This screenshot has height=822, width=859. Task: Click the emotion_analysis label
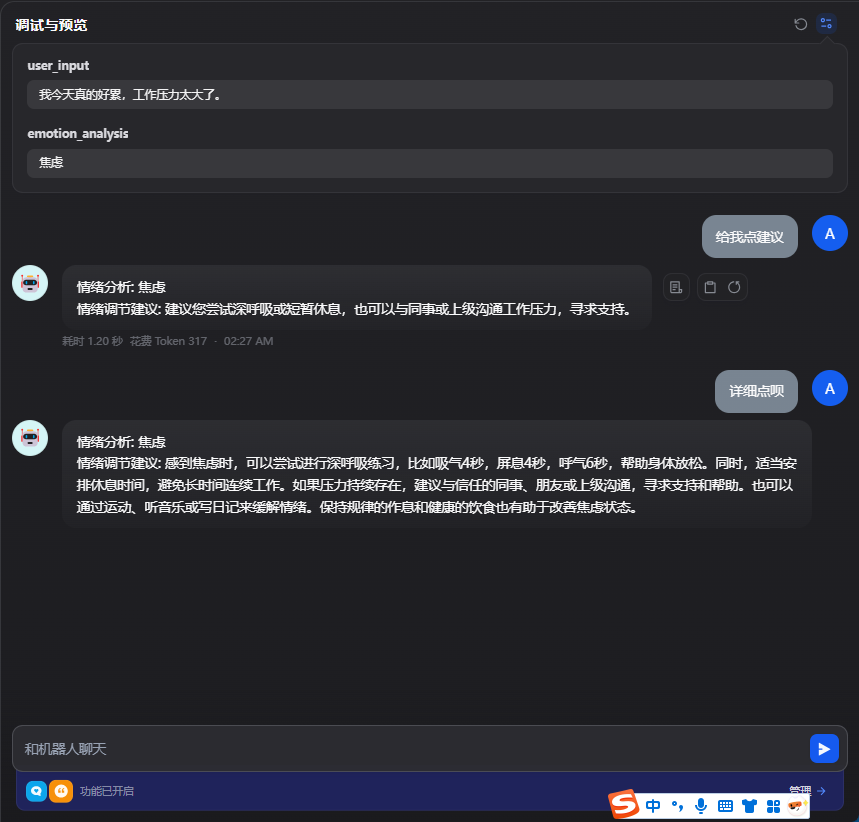coord(78,134)
